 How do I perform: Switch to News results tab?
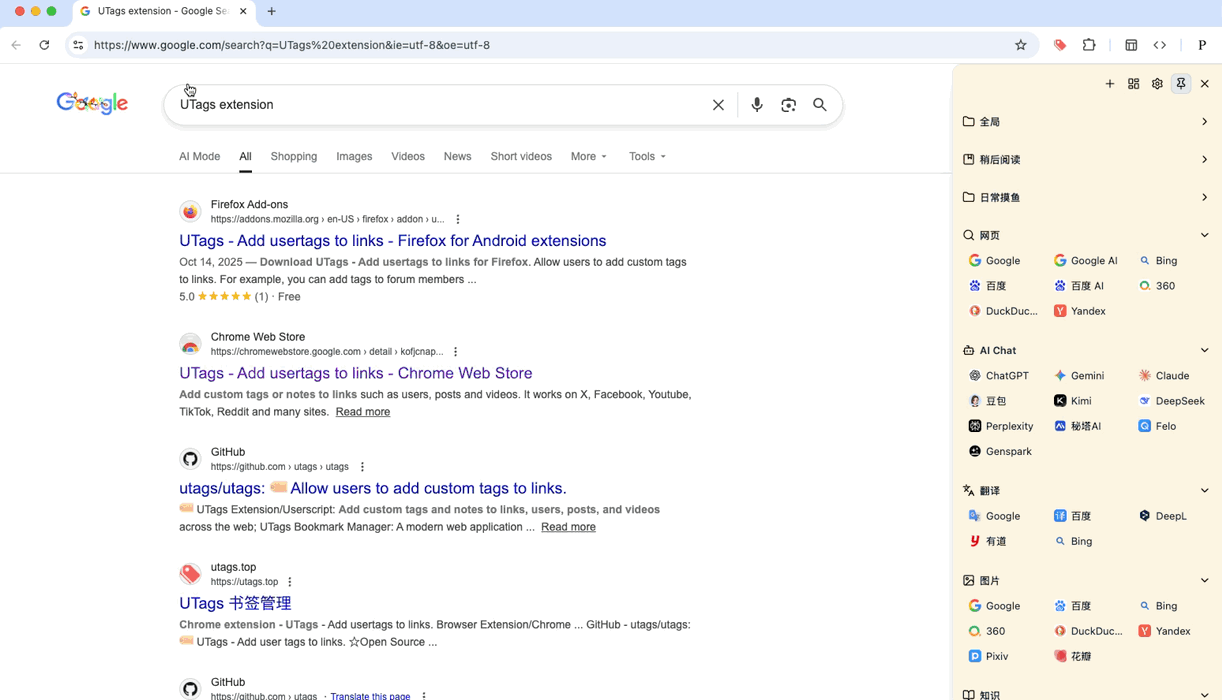[x=457, y=157]
